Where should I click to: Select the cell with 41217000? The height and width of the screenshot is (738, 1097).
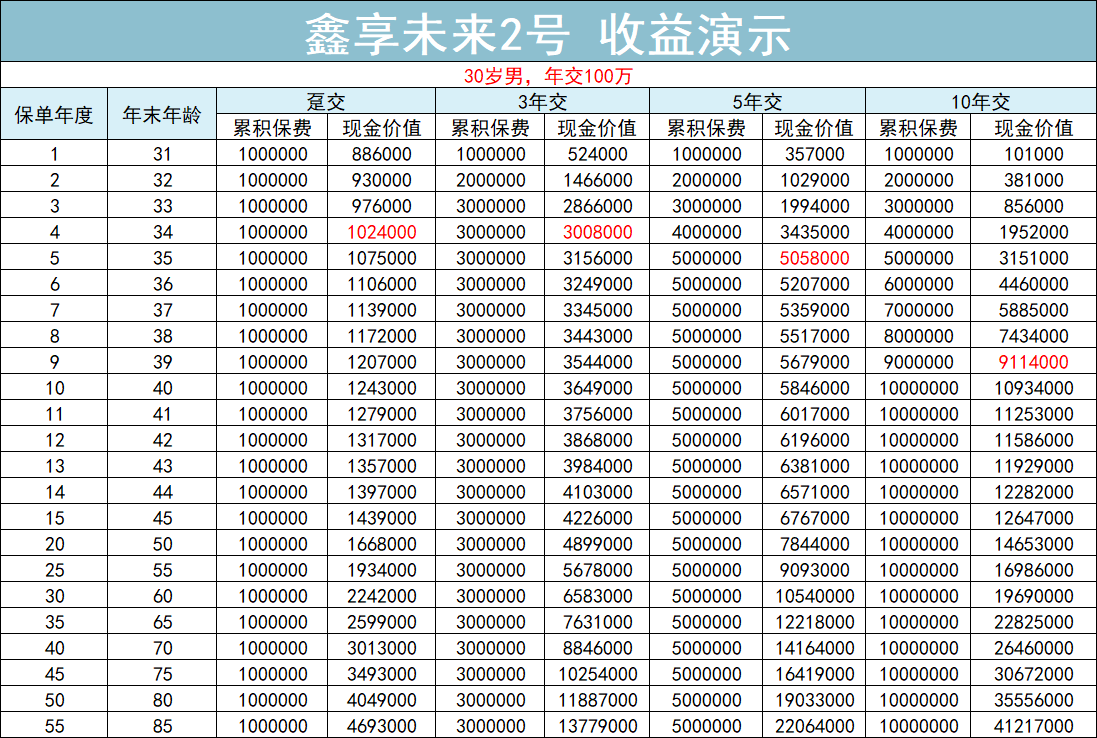coord(1033,726)
